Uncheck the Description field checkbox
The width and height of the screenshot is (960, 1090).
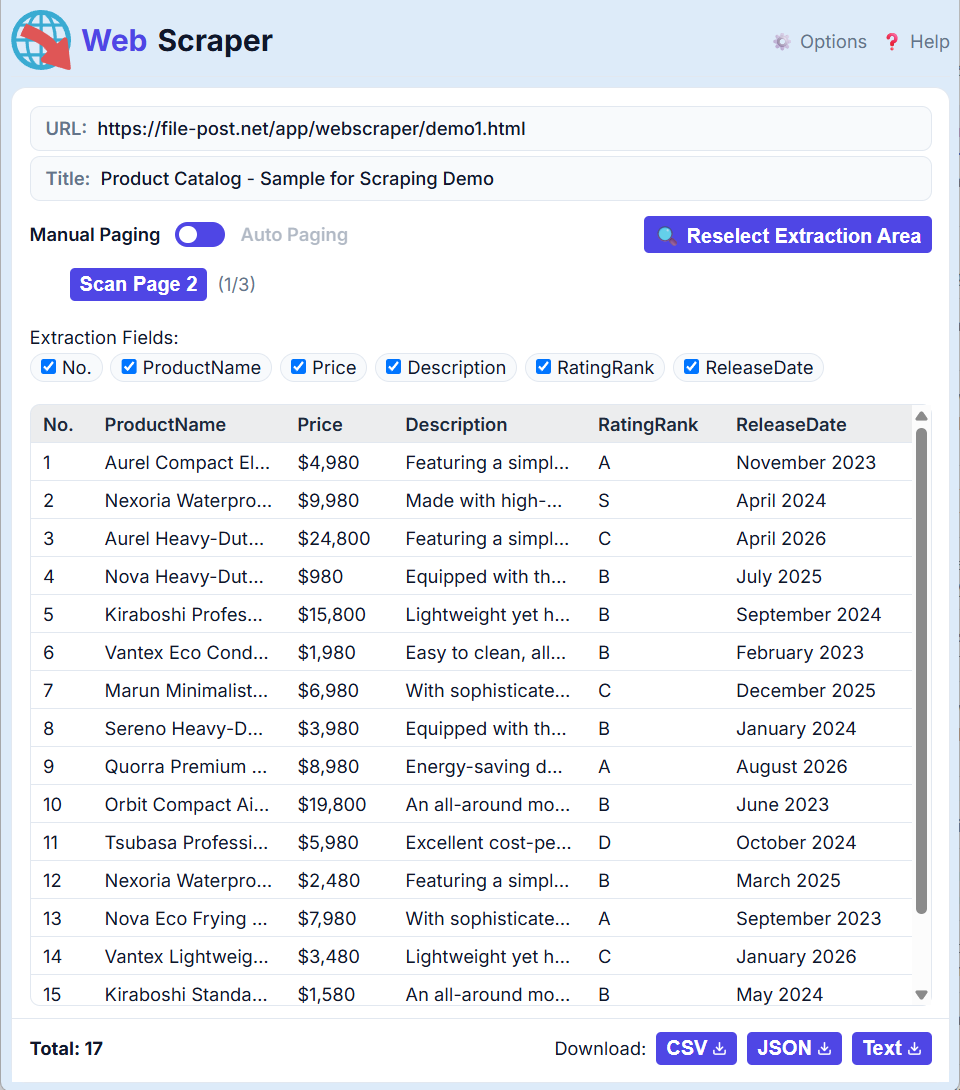click(393, 366)
